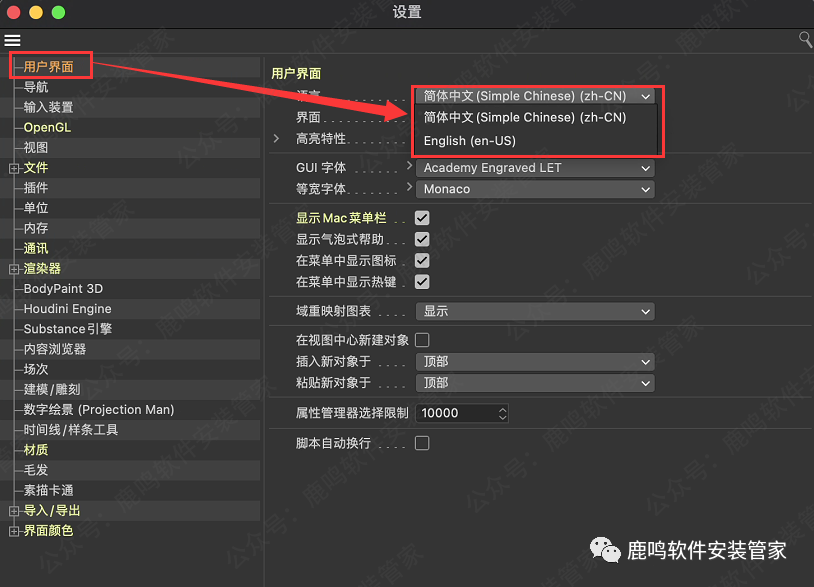Expand the 渲染器 tree node
Screen dimensions: 814x587
pyautogui.click(x=14, y=269)
